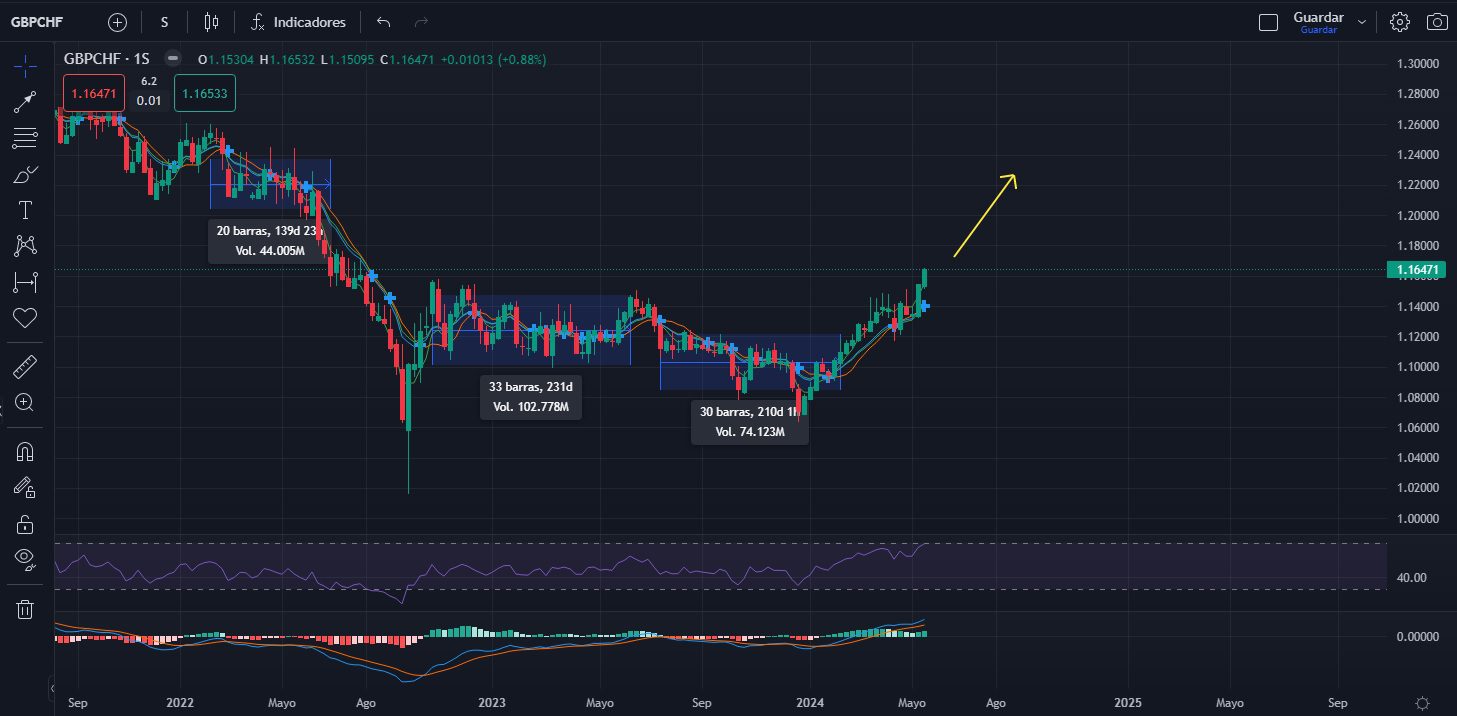Toggle lock all drawings
The width and height of the screenshot is (1457, 716).
pyautogui.click(x=25, y=523)
